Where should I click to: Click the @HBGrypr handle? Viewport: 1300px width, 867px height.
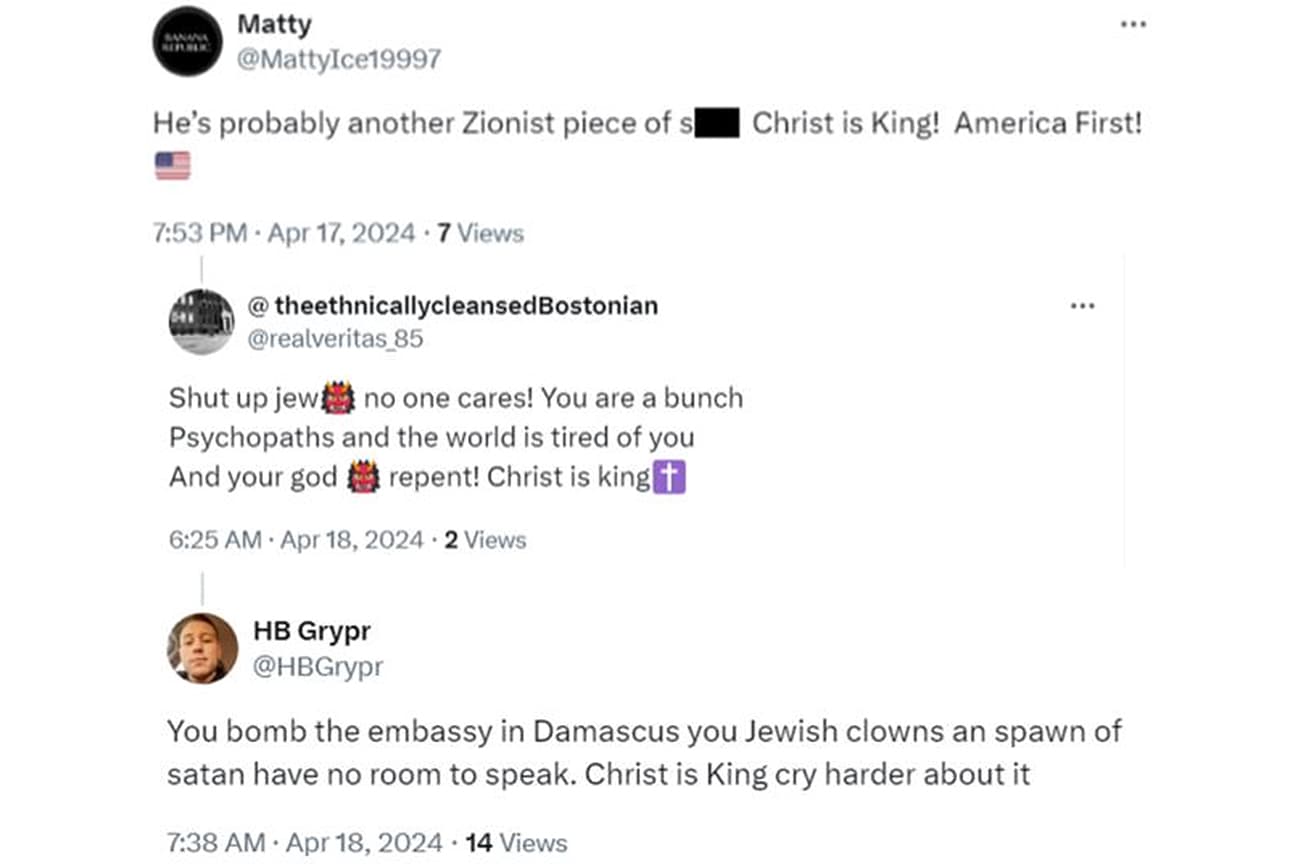pos(318,666)
